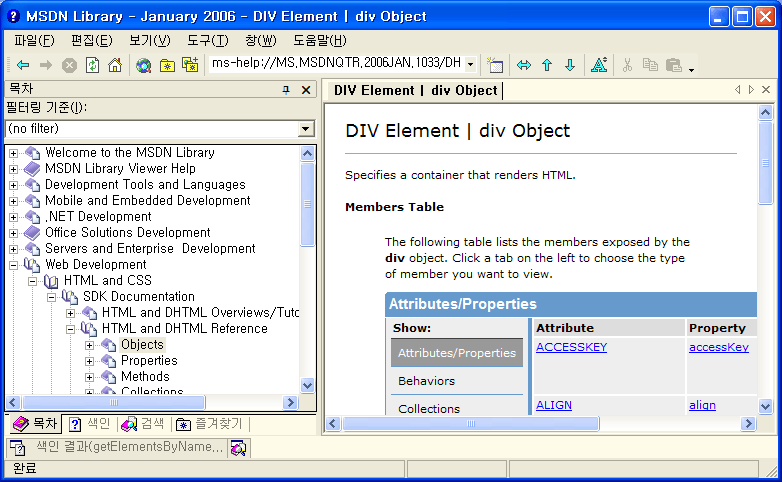Image resolution: width=782 pixels, height=482 pixels.
Task: Collapse the Web Development tree node
Action: point(14,265)
